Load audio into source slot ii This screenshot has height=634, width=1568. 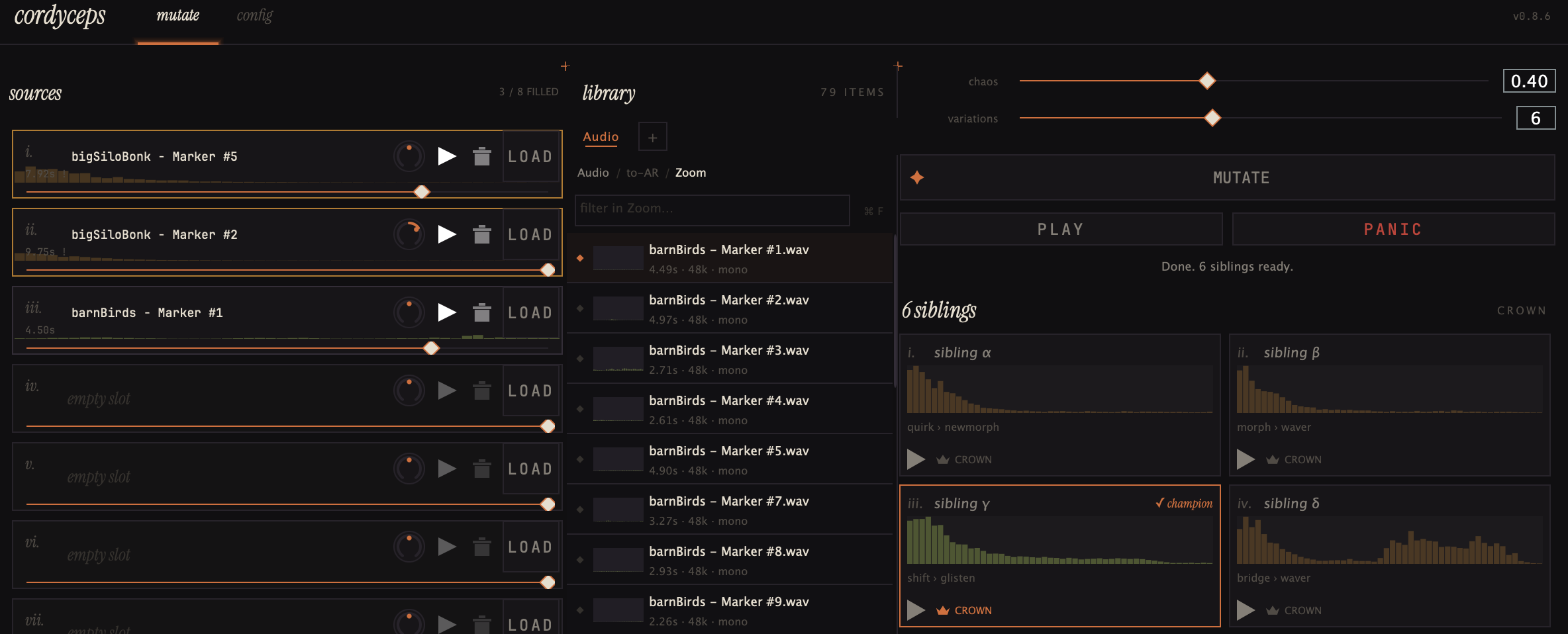point(530,234)
